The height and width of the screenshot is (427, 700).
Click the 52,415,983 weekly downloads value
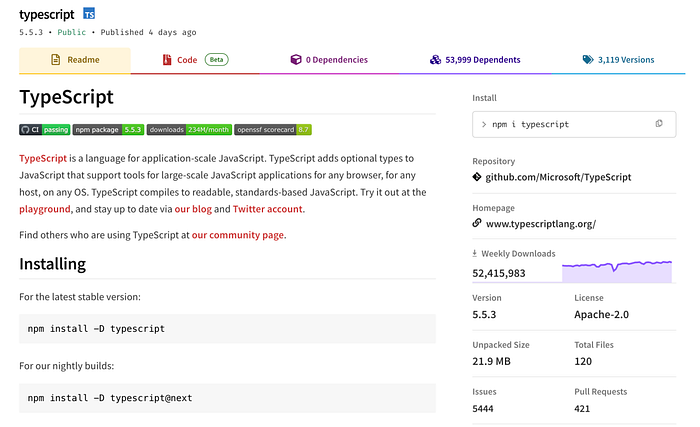[x=499, y=273]
